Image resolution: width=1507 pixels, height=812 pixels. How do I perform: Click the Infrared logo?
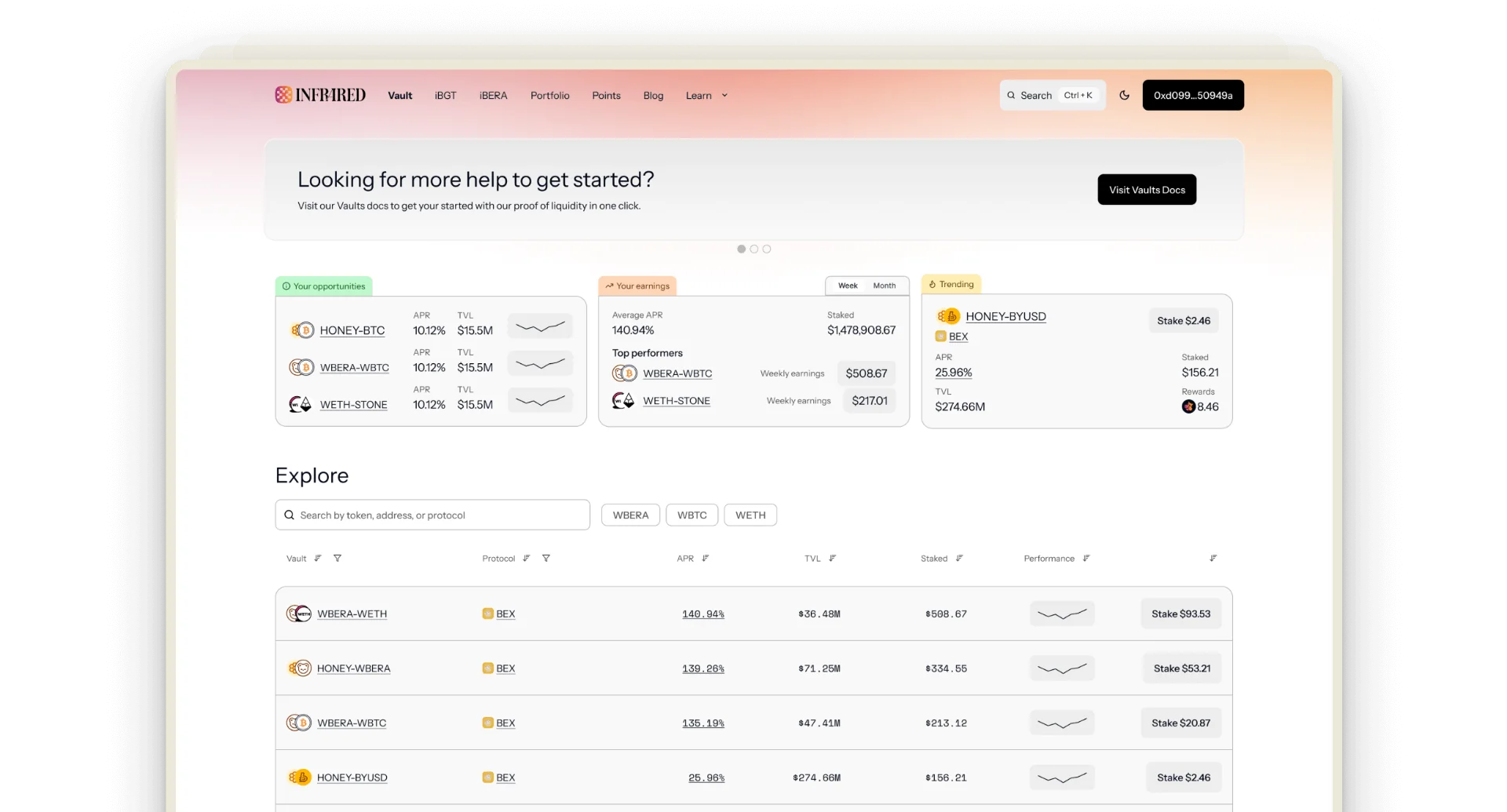[320, 95]
